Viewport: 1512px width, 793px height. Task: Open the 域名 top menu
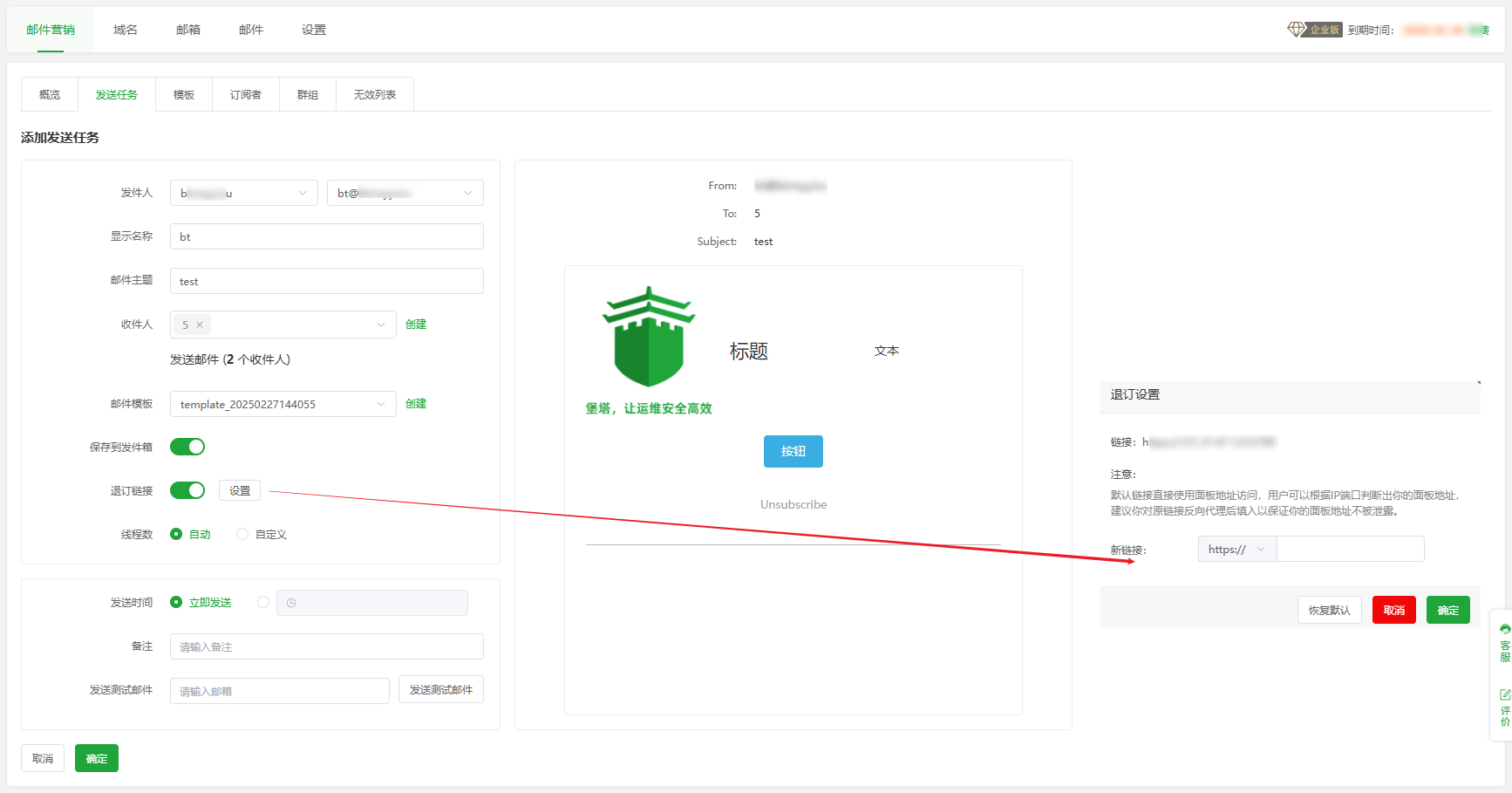coord(126,30)
